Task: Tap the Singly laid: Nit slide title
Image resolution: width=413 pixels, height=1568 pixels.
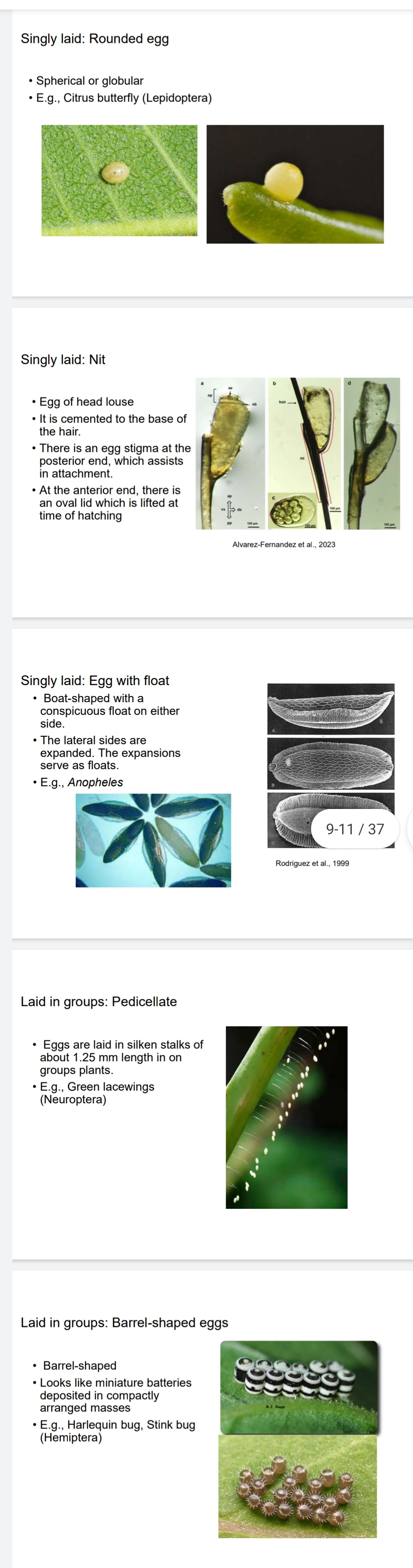Action: click(63, 360)
